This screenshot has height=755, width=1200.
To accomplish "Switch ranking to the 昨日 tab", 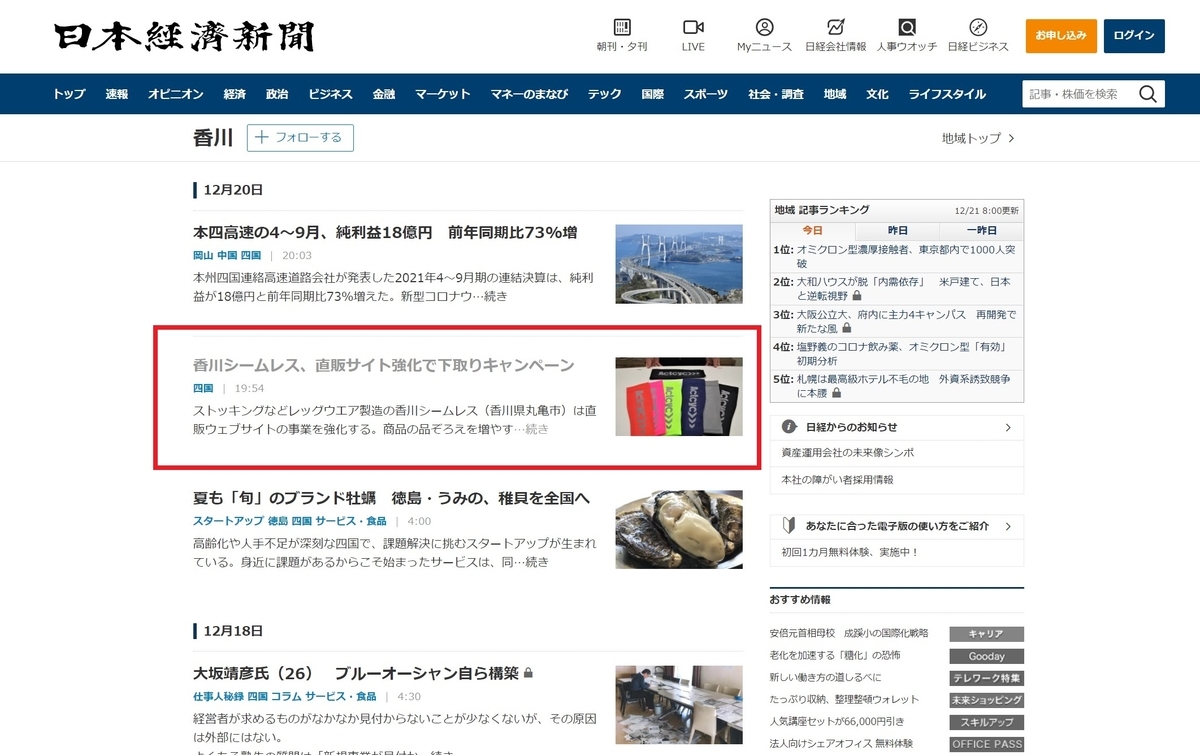I will pos(898,230).
